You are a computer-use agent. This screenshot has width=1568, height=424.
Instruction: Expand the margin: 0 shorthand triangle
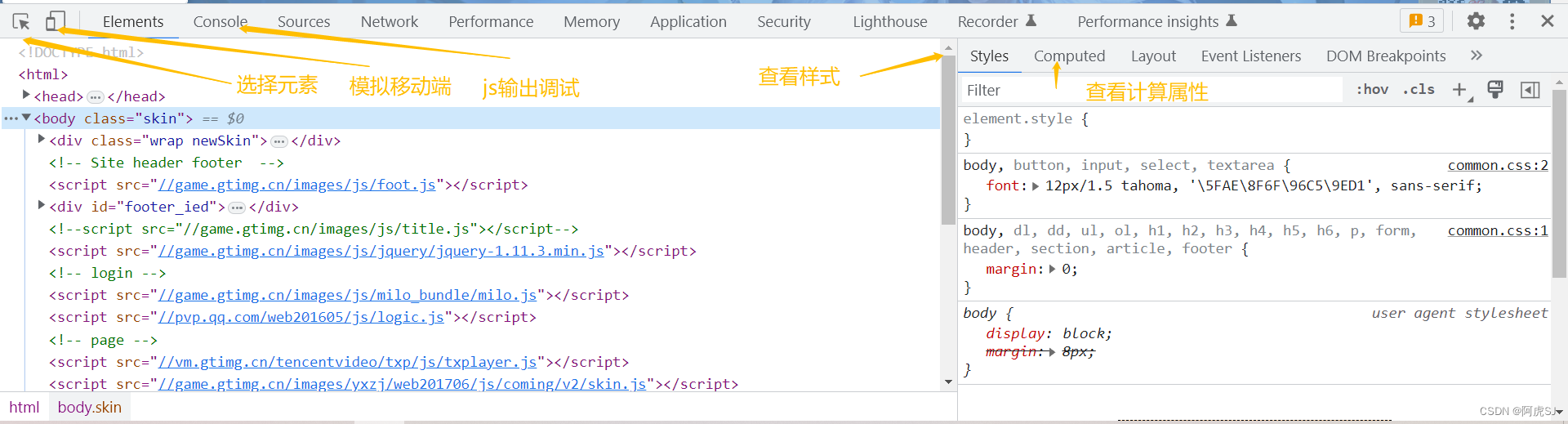(x=1052, y=270)
